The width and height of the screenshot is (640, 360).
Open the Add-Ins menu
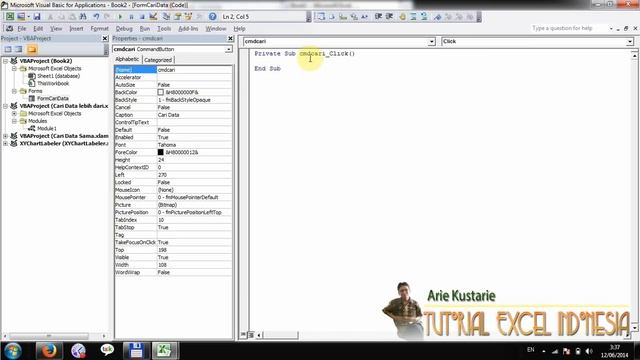pos(188,29)
